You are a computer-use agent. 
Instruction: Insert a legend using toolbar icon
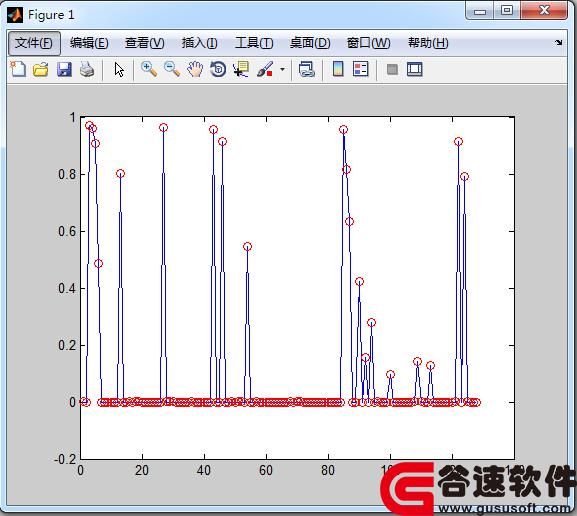pos(361,69)
